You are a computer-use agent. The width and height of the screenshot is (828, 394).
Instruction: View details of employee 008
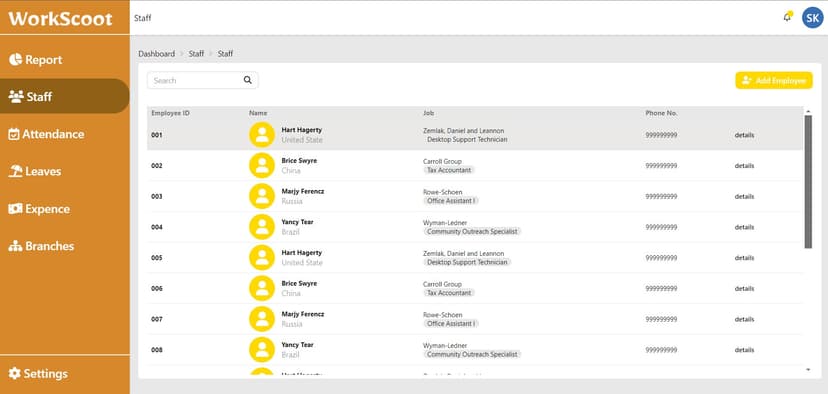coord(744,350)
